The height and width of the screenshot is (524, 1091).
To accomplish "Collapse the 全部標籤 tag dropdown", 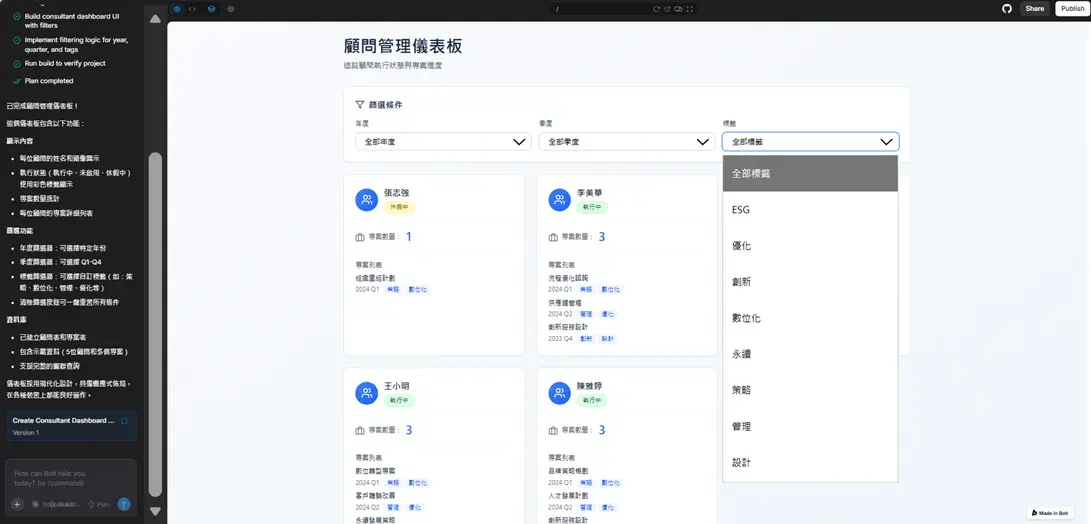I will (811, 141).
